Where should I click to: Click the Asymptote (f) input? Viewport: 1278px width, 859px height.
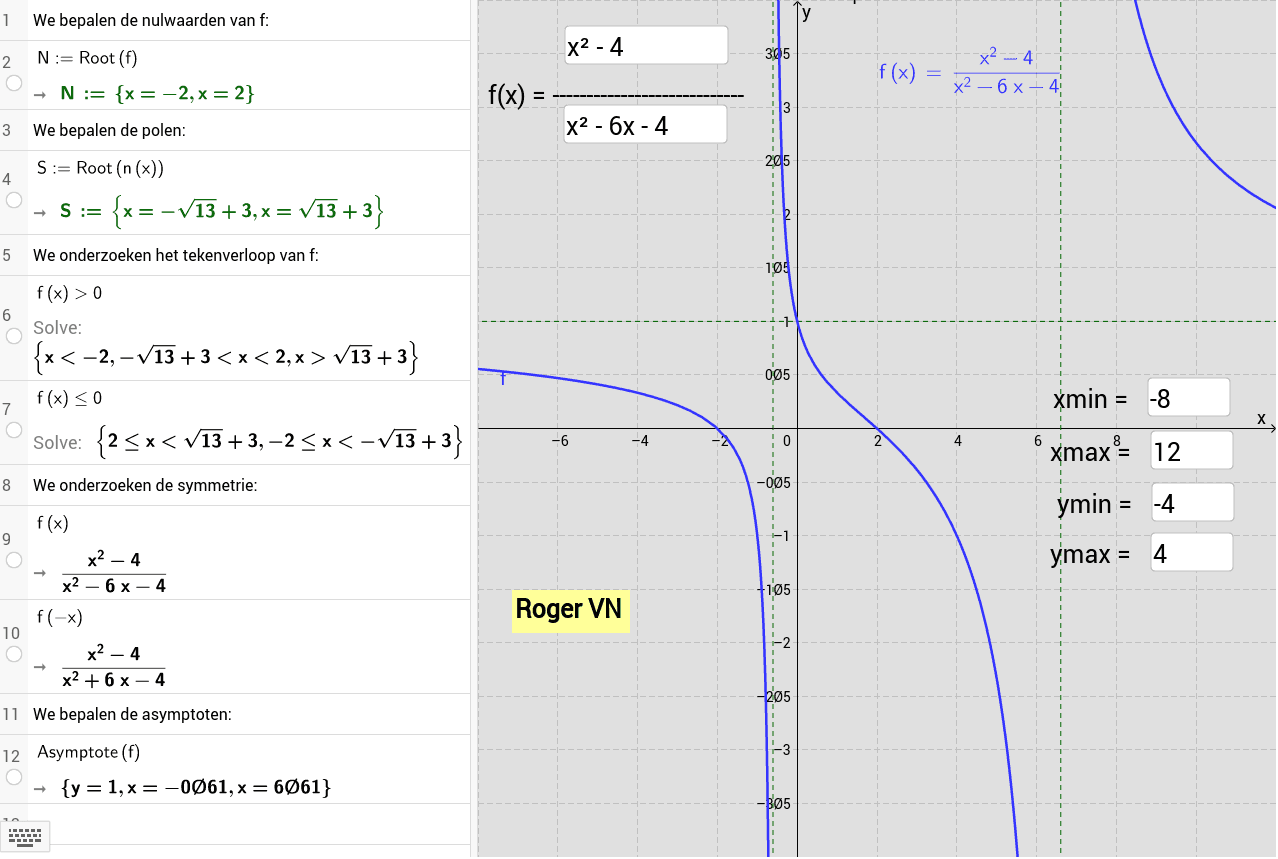[x=89, y=752]
